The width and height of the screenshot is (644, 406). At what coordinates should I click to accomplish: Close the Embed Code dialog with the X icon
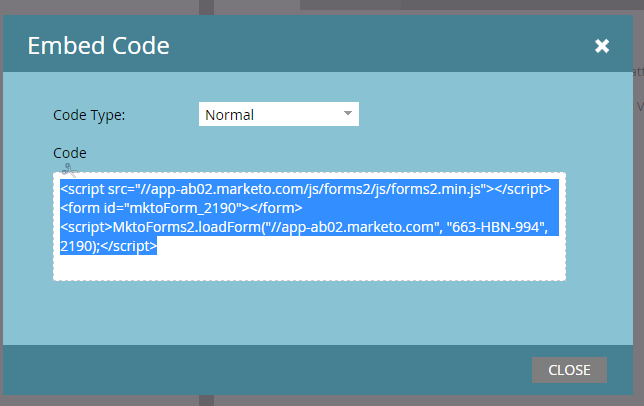[x=601, y=46]
